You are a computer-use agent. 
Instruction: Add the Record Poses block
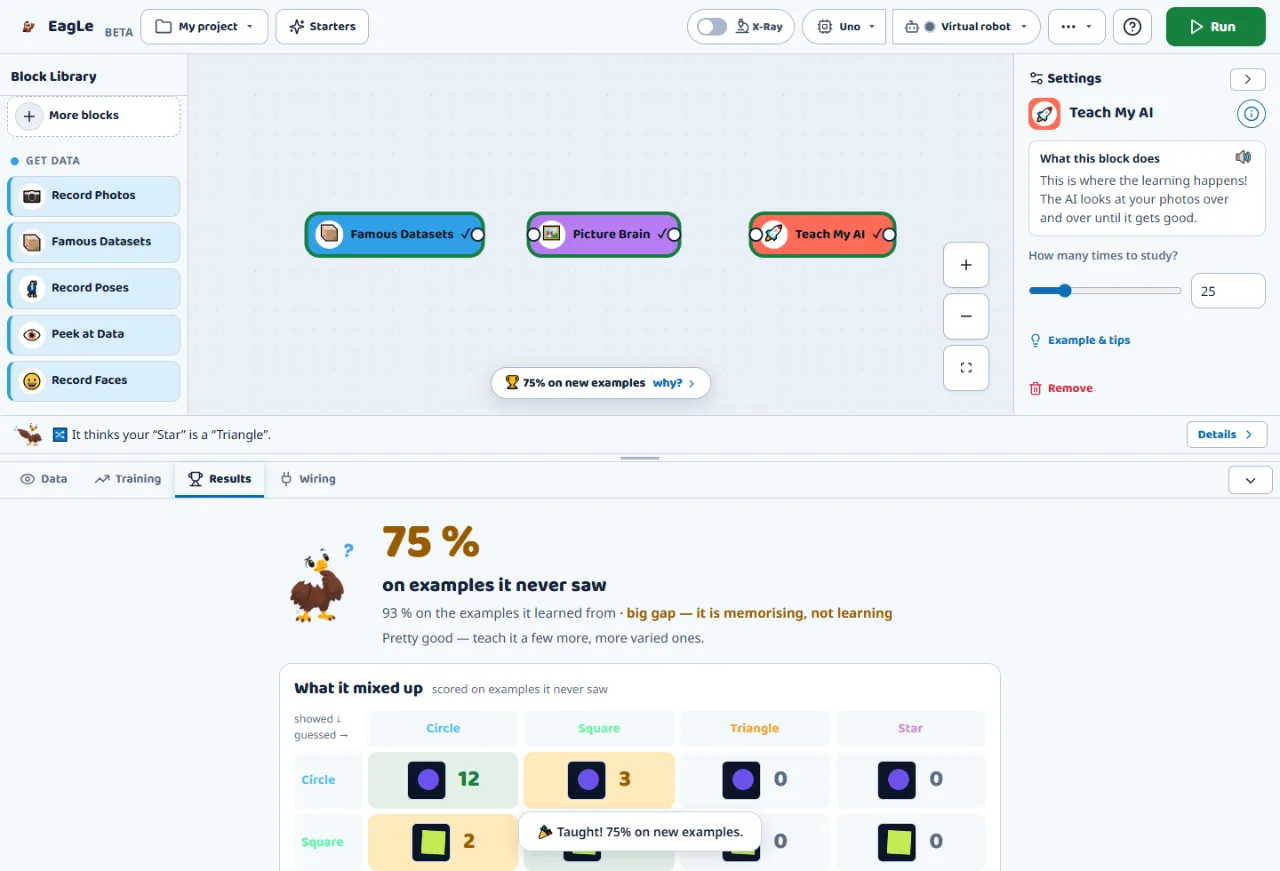[x=94, y=288]
